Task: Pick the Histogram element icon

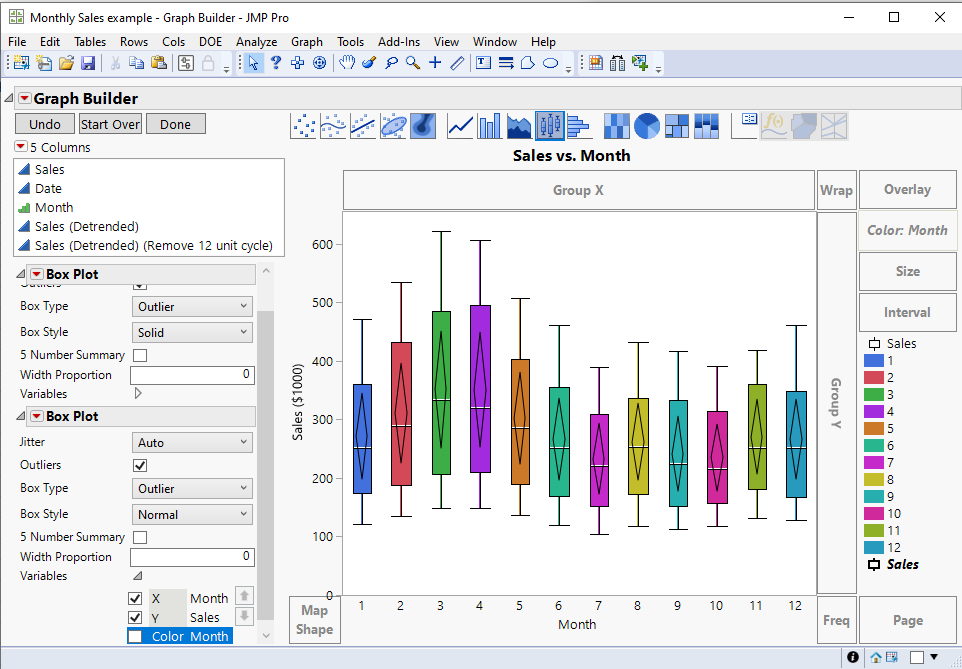Action: tap(580, 126)
